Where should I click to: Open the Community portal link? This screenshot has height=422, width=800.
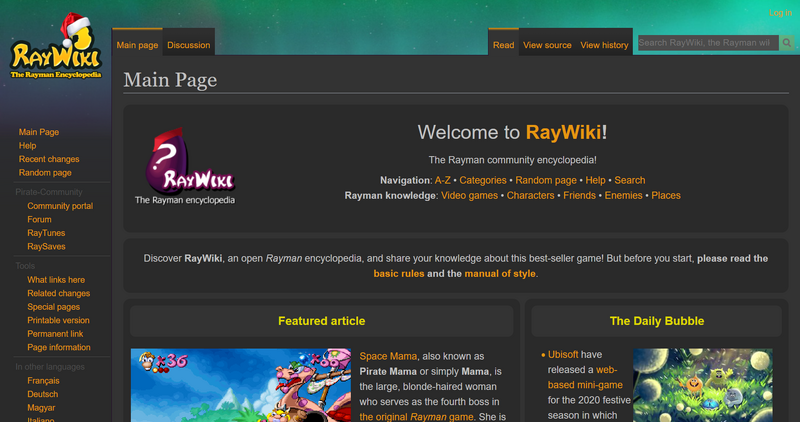[x=60, y=206]
